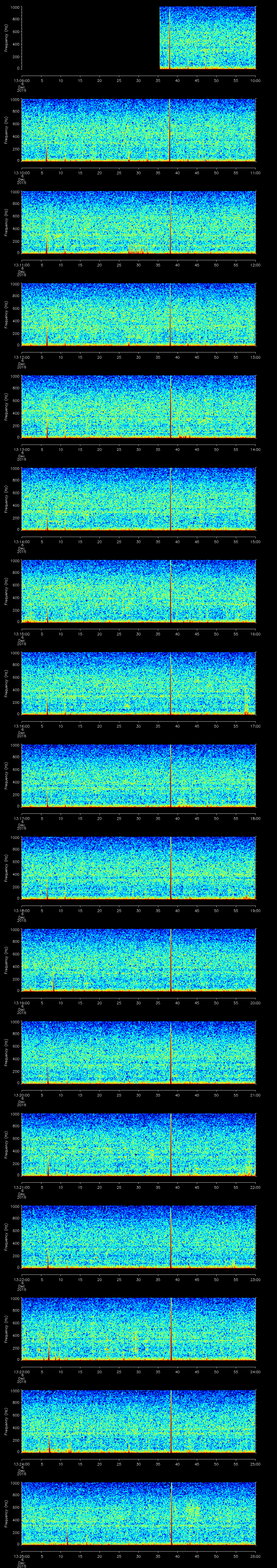Click the spectrogram panel starting at 13:18:00
277x1568 pixels.
tap(138, 868)
